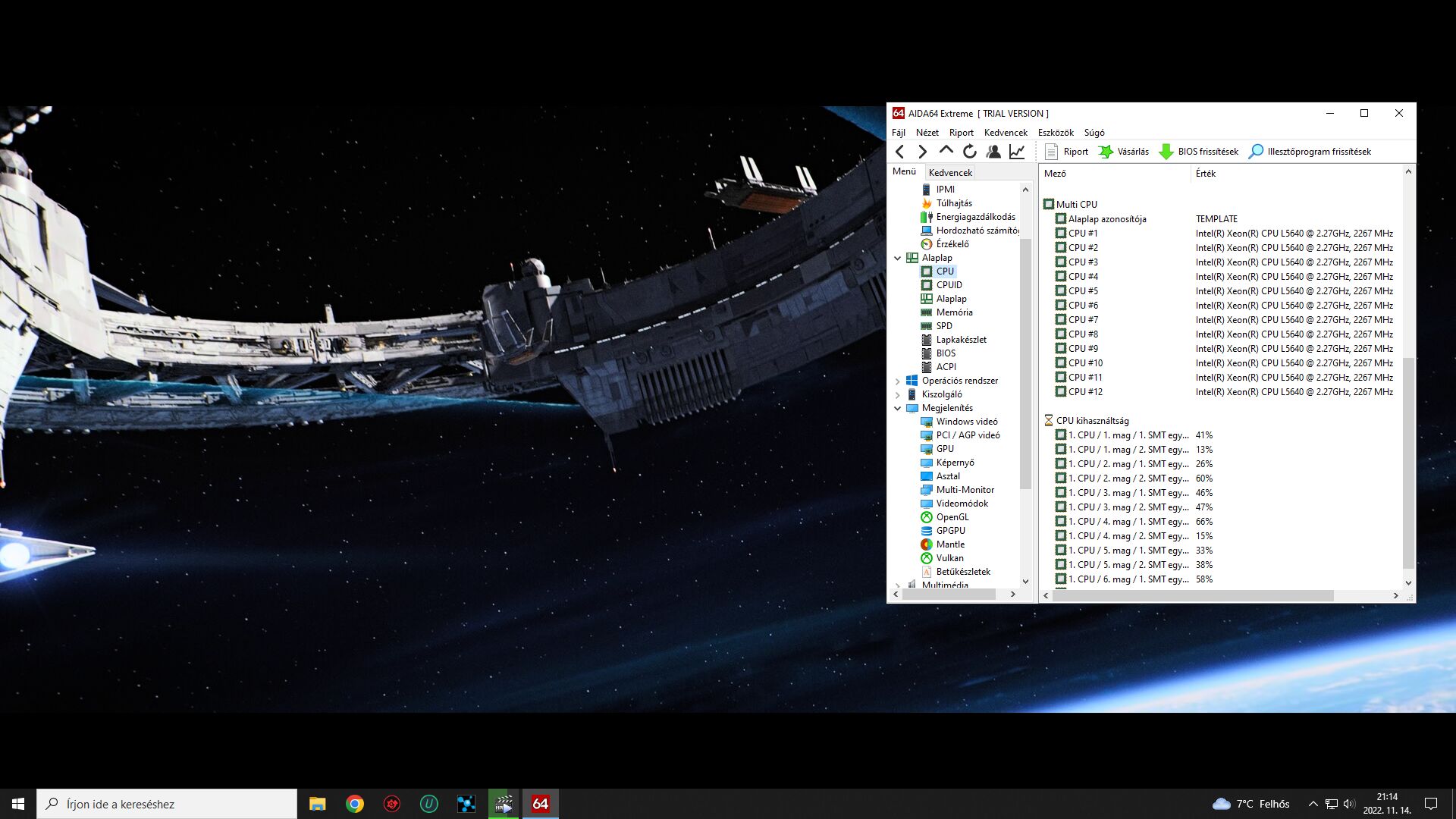
Task: Click the taskbar search box
Action: point(167,804)
